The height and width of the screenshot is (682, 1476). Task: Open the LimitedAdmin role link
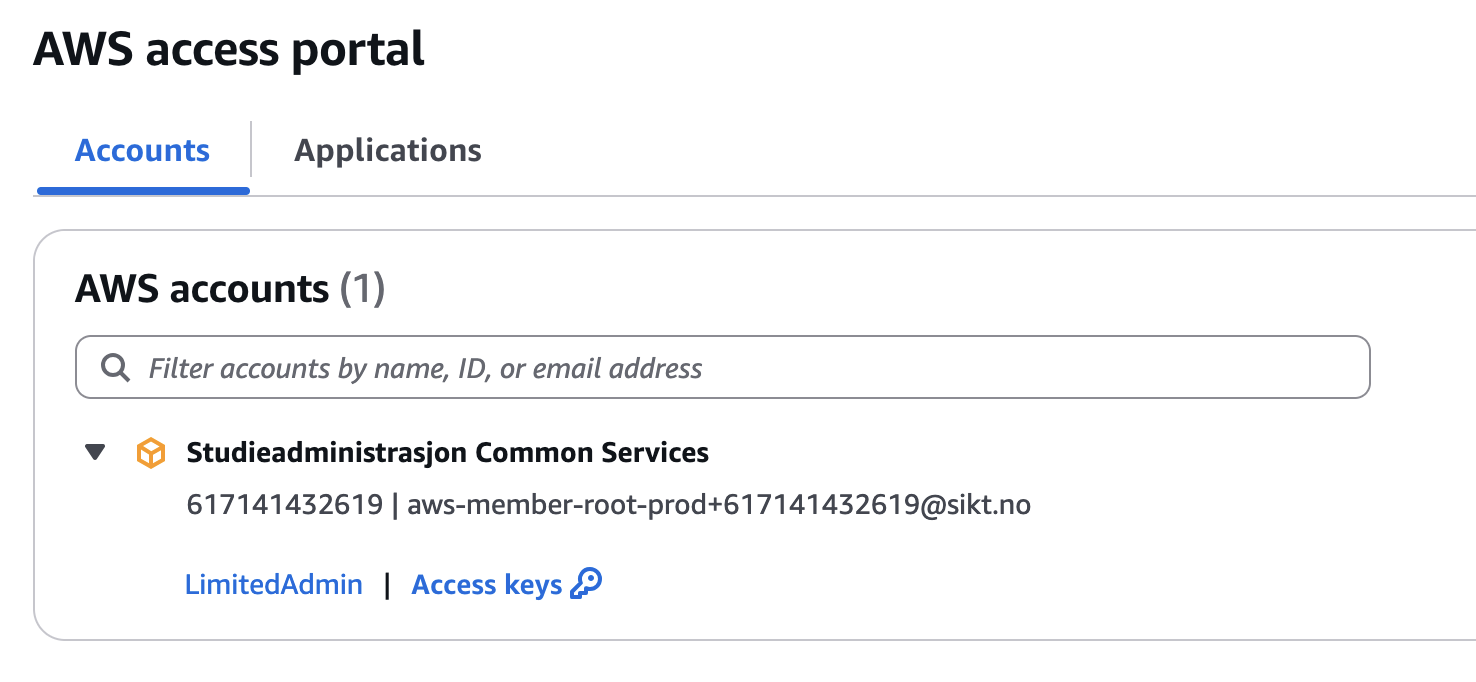(x=274, y=584)
